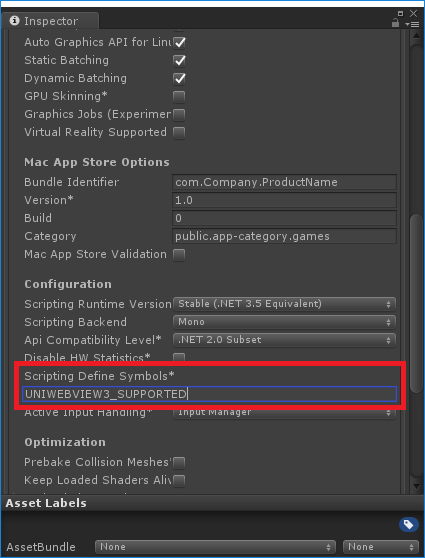Click the Mac App Store Validation label
This screenshot has height=558, width=425.
pyautogui.click(x=95, y=254)
